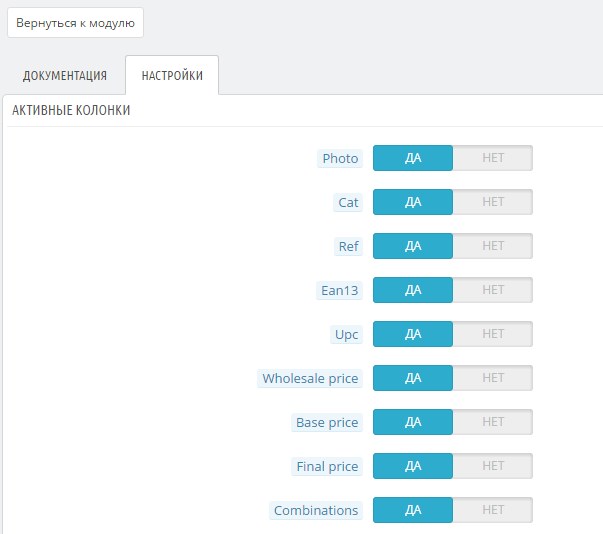Turn off Wholesale price with НЕТ

[492, 378]
